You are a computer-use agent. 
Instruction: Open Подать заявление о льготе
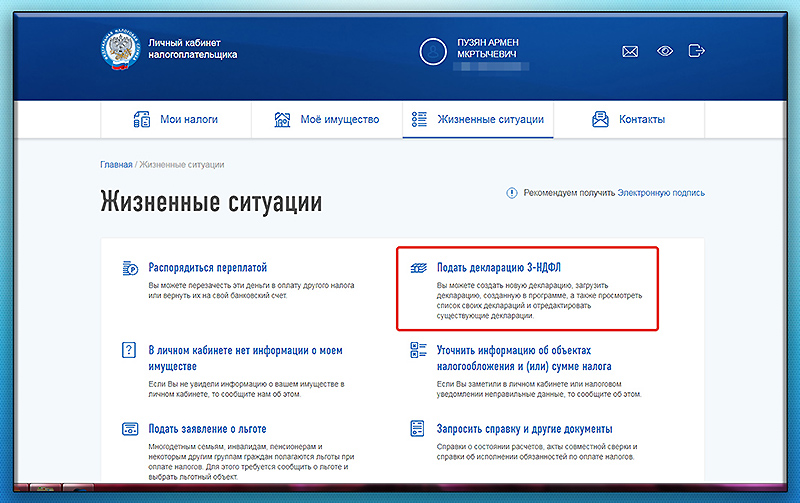[x=207, y=429]
